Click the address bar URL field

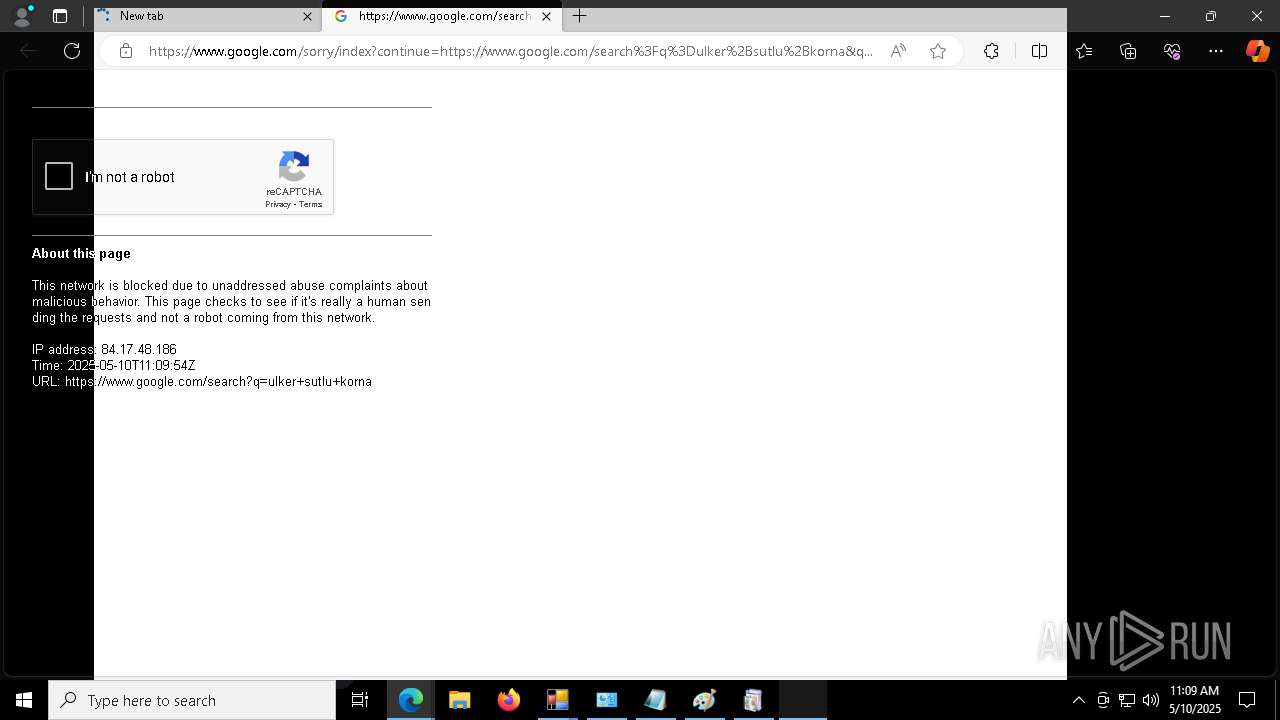coord(510,51)
